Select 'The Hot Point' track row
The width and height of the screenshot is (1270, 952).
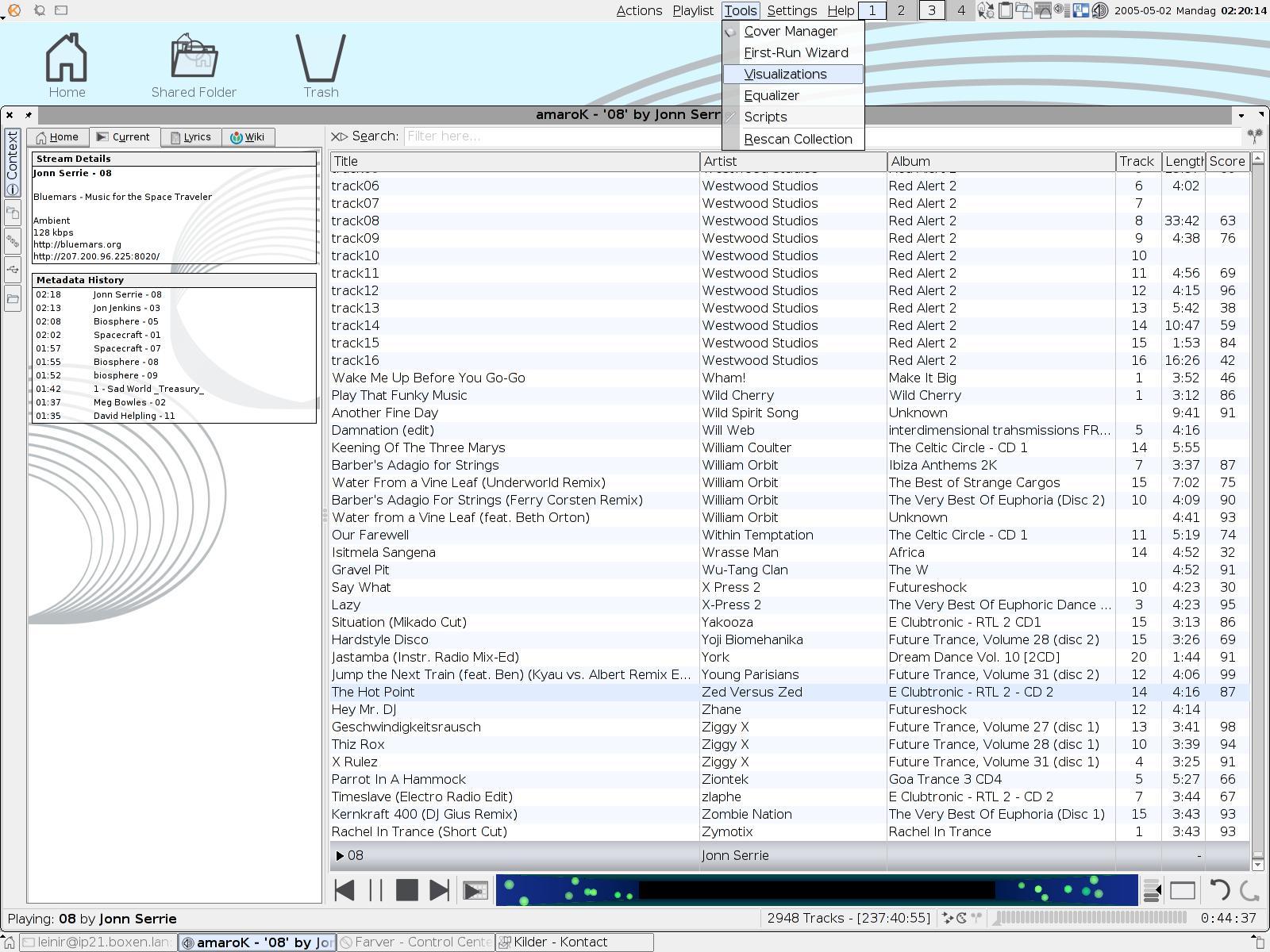(x=789, y=692)
